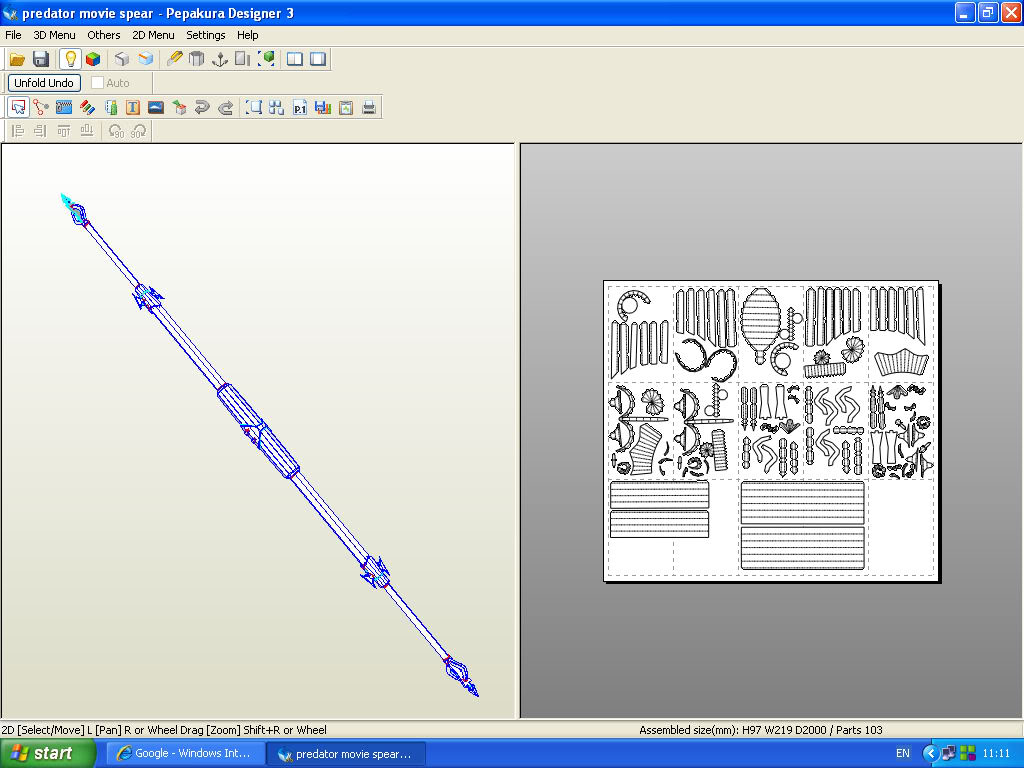Click the align left icon
The image size is (1024, 768).
coord(18,131)
